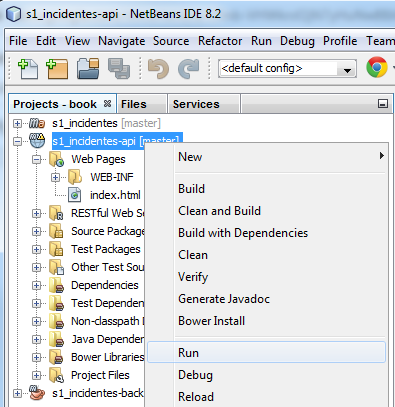Screen dimensions: 395x407
Task: Click the Source Packages folder icon
Action: 56,231
